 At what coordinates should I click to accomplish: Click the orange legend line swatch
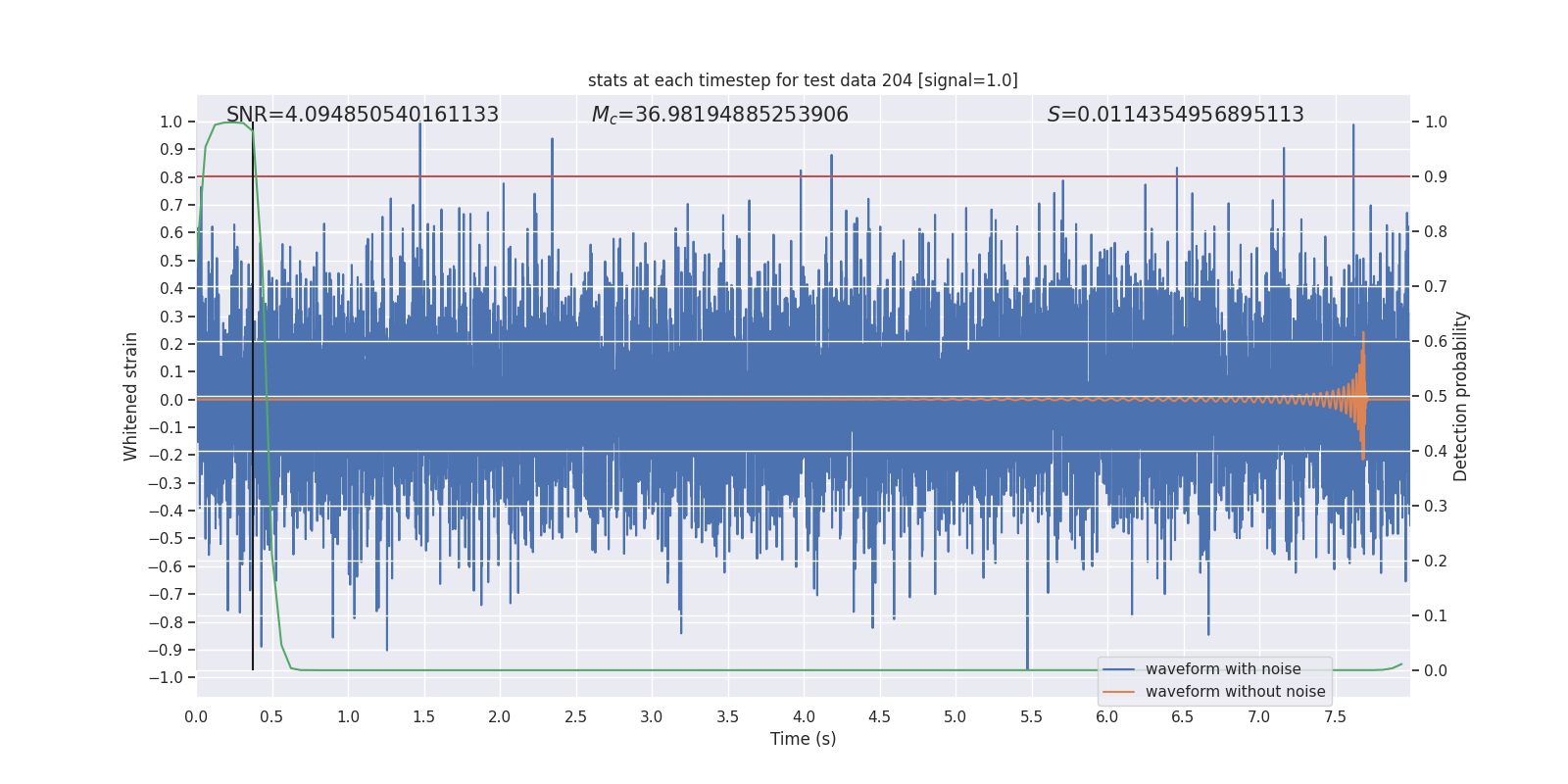[x=1118, y=692]
